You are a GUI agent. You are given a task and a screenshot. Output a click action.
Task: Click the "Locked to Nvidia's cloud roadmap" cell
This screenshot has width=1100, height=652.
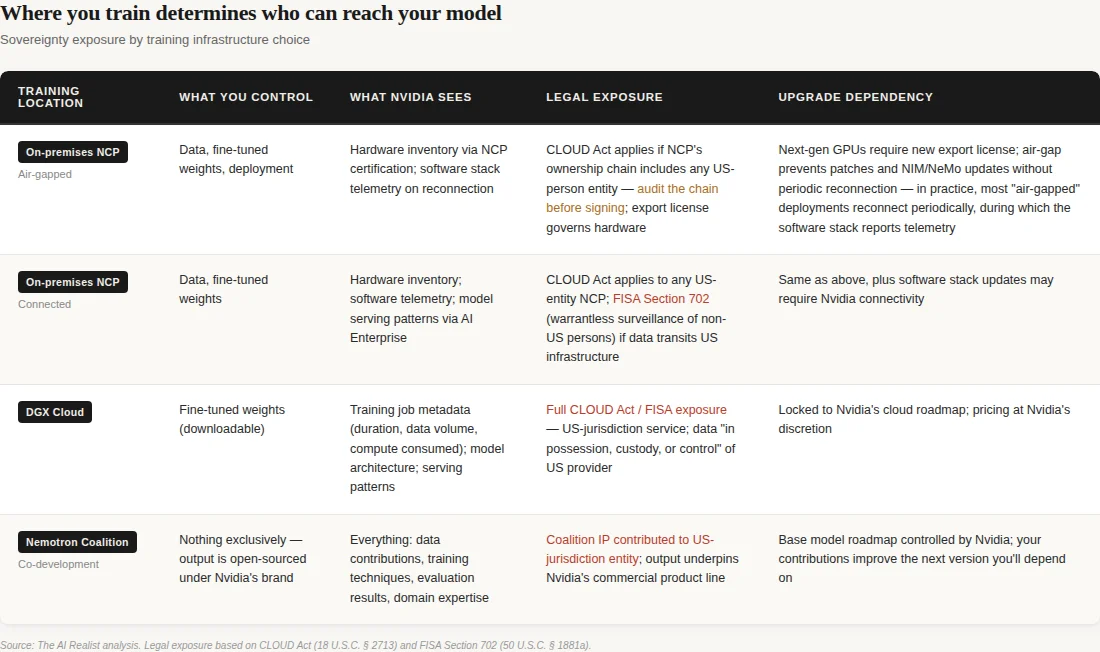pos(924,419)
